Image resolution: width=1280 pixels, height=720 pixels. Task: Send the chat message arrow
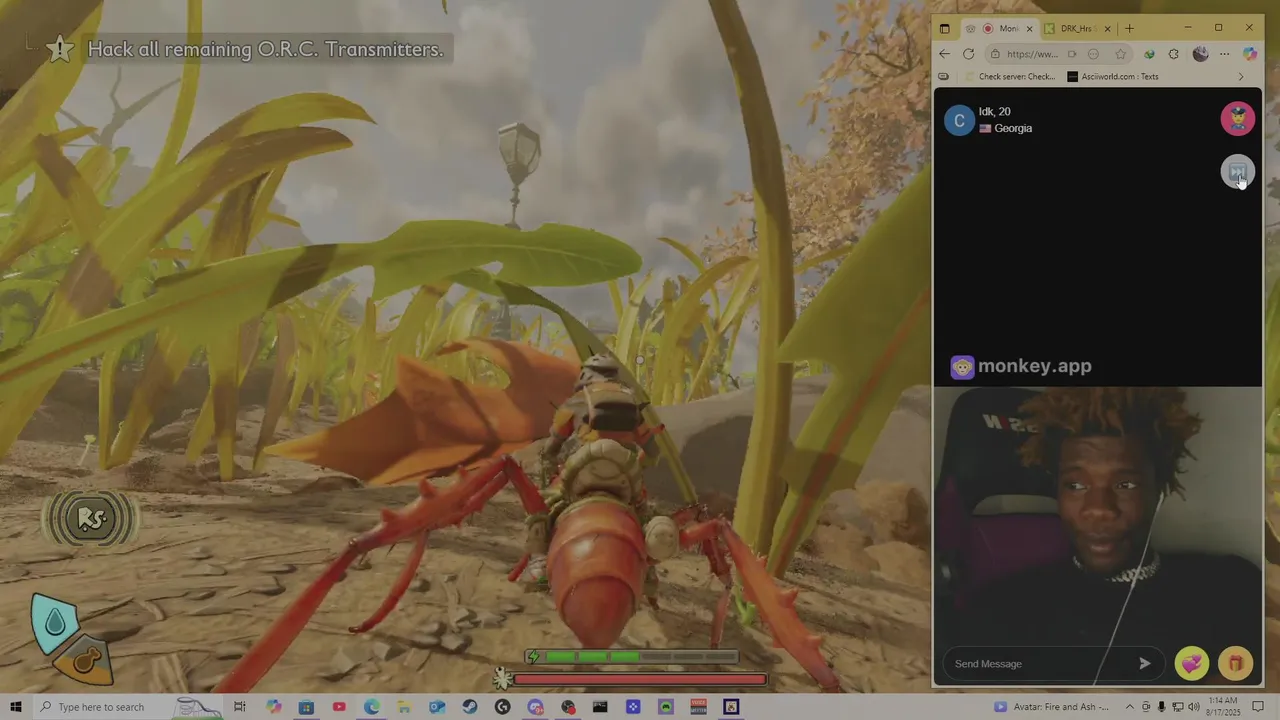1145,663
